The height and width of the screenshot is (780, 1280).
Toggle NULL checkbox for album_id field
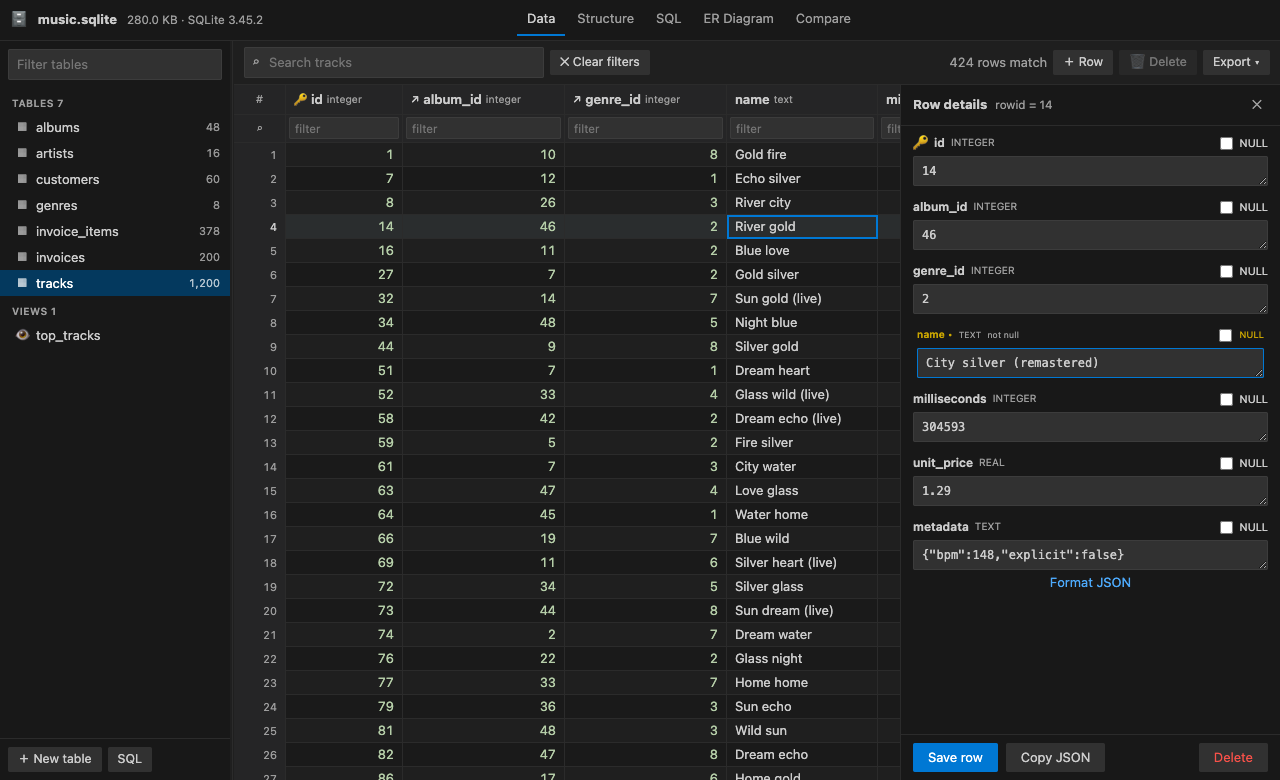(1226, 207)
